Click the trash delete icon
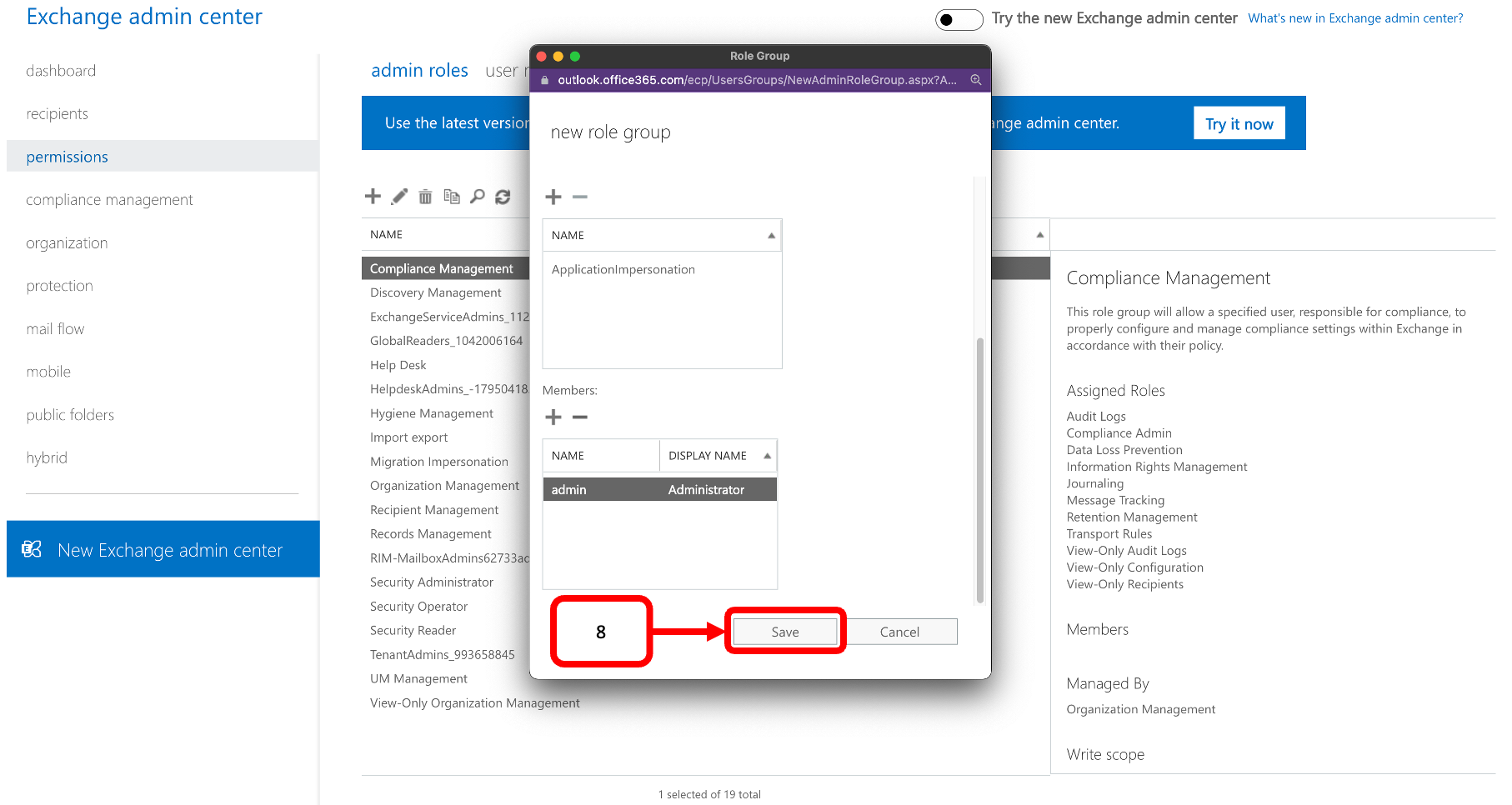Viewport: 1512px width, 805px height. (425, 197)
